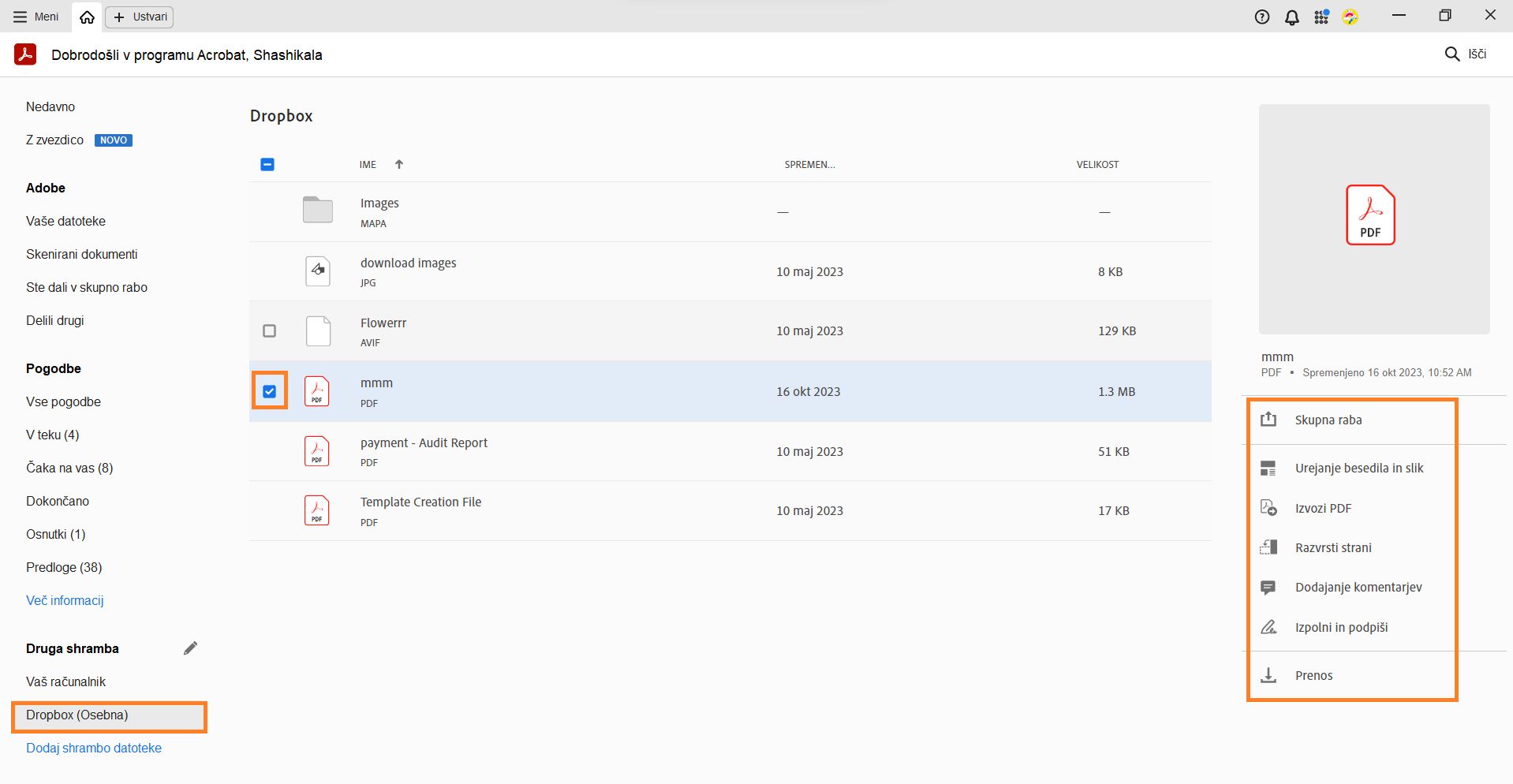Click the Izpolni in podpiši pen icon
Screen dimensions: 1513x784
pyautogui.click(x=1268, y=627)
